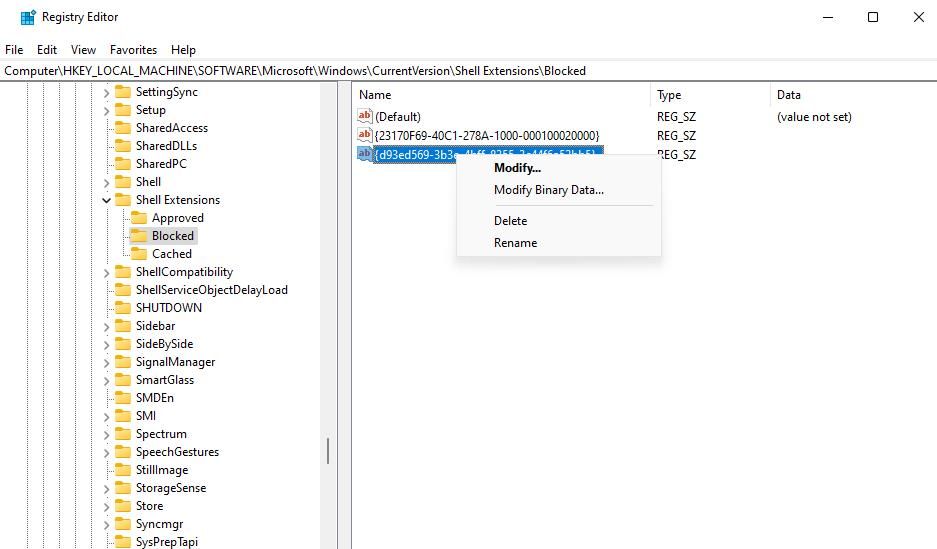This screenshot has height=549, width=937.
Task: Click the Approved folder icon
Action: click(x=139, y=217)
